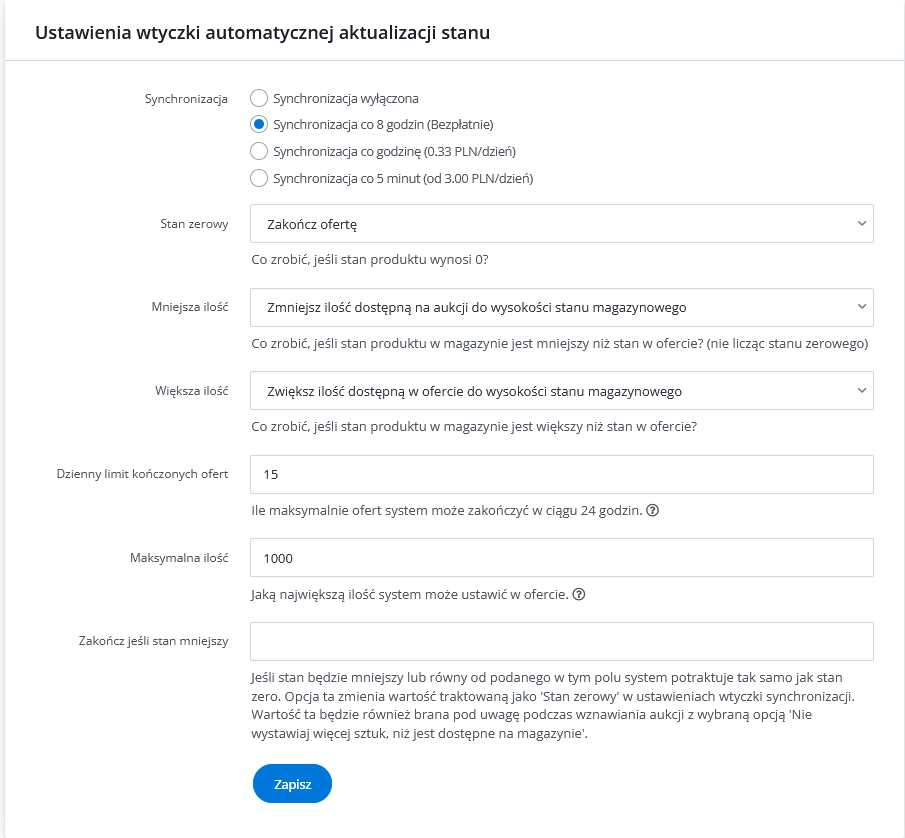Focus the 'Maksymalna ilość' input field
905x838 pixels.
click(x=562, y=558)
